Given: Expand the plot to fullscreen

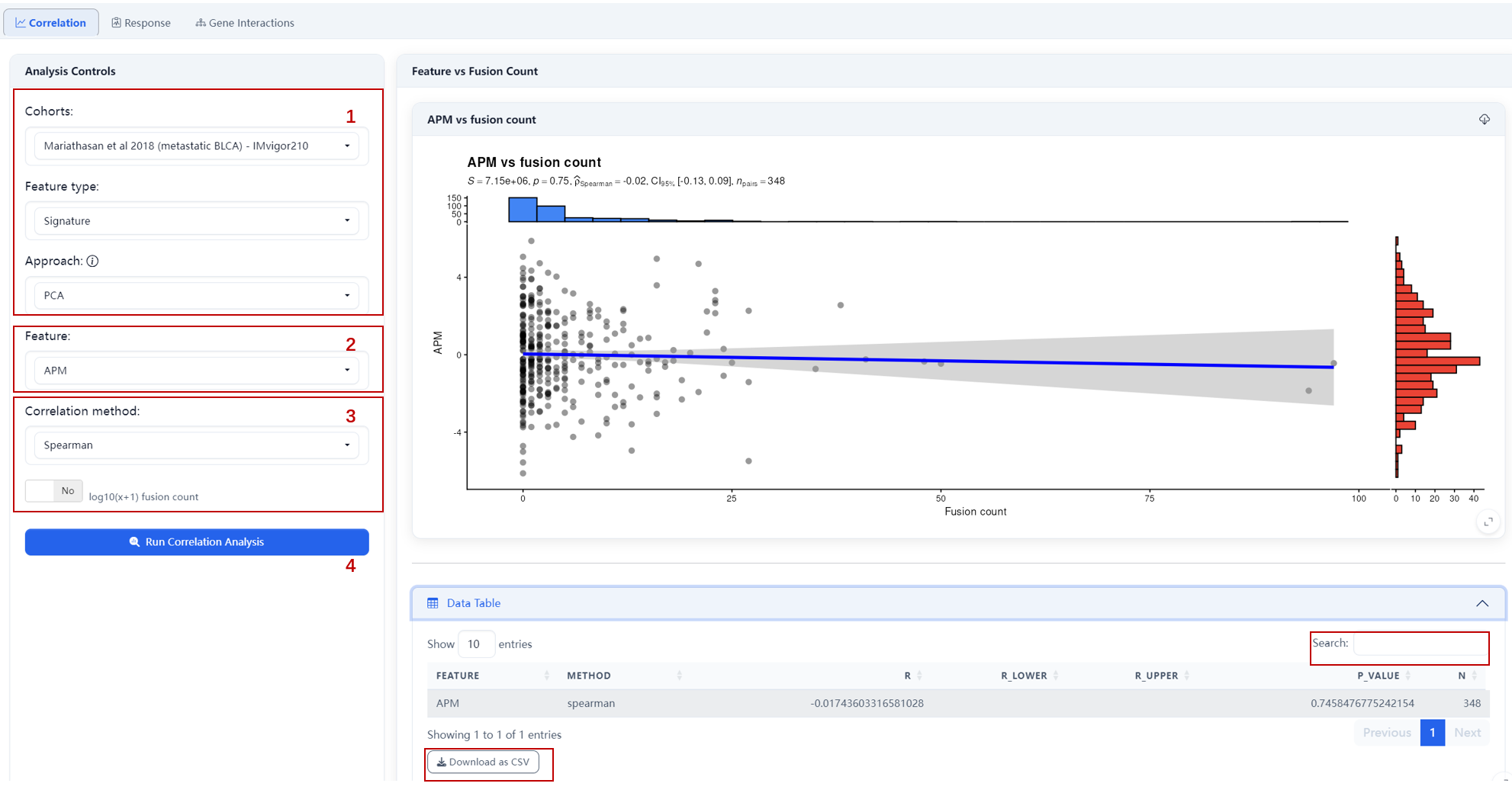Looking at the screenshot, I should coord(1488,522).
